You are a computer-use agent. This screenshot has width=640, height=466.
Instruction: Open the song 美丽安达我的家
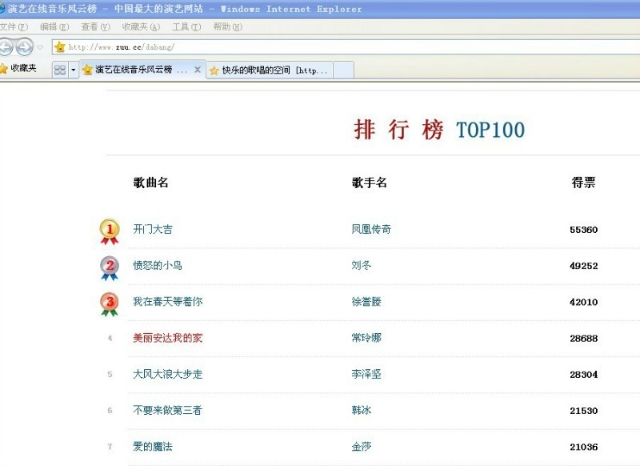coord(167,338)
